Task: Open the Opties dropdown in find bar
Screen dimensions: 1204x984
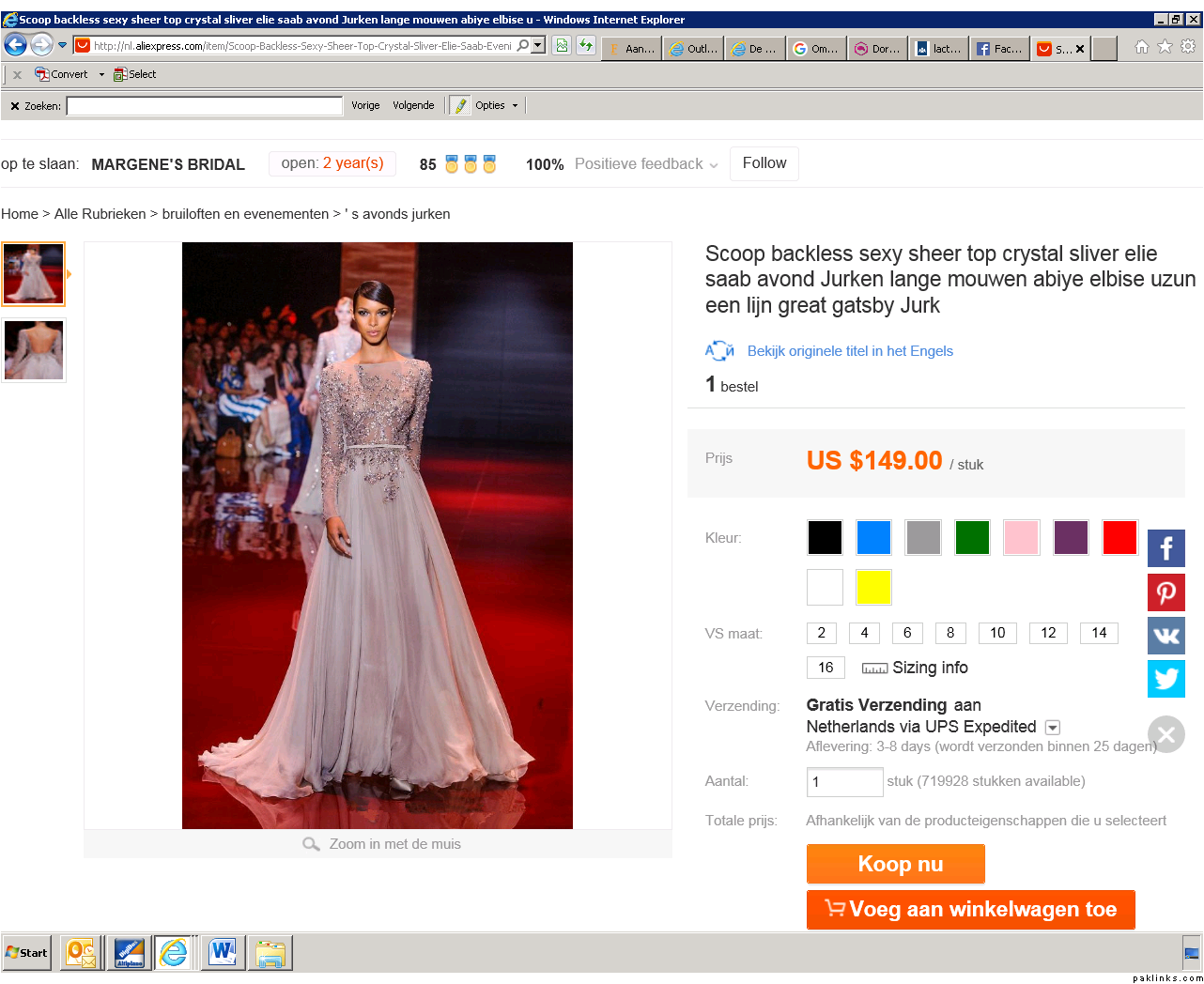Action: point(497,105)
